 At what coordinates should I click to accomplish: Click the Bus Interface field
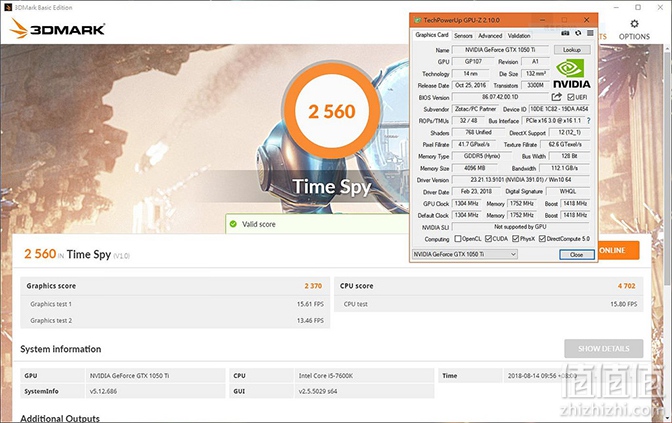coord(553,121)
